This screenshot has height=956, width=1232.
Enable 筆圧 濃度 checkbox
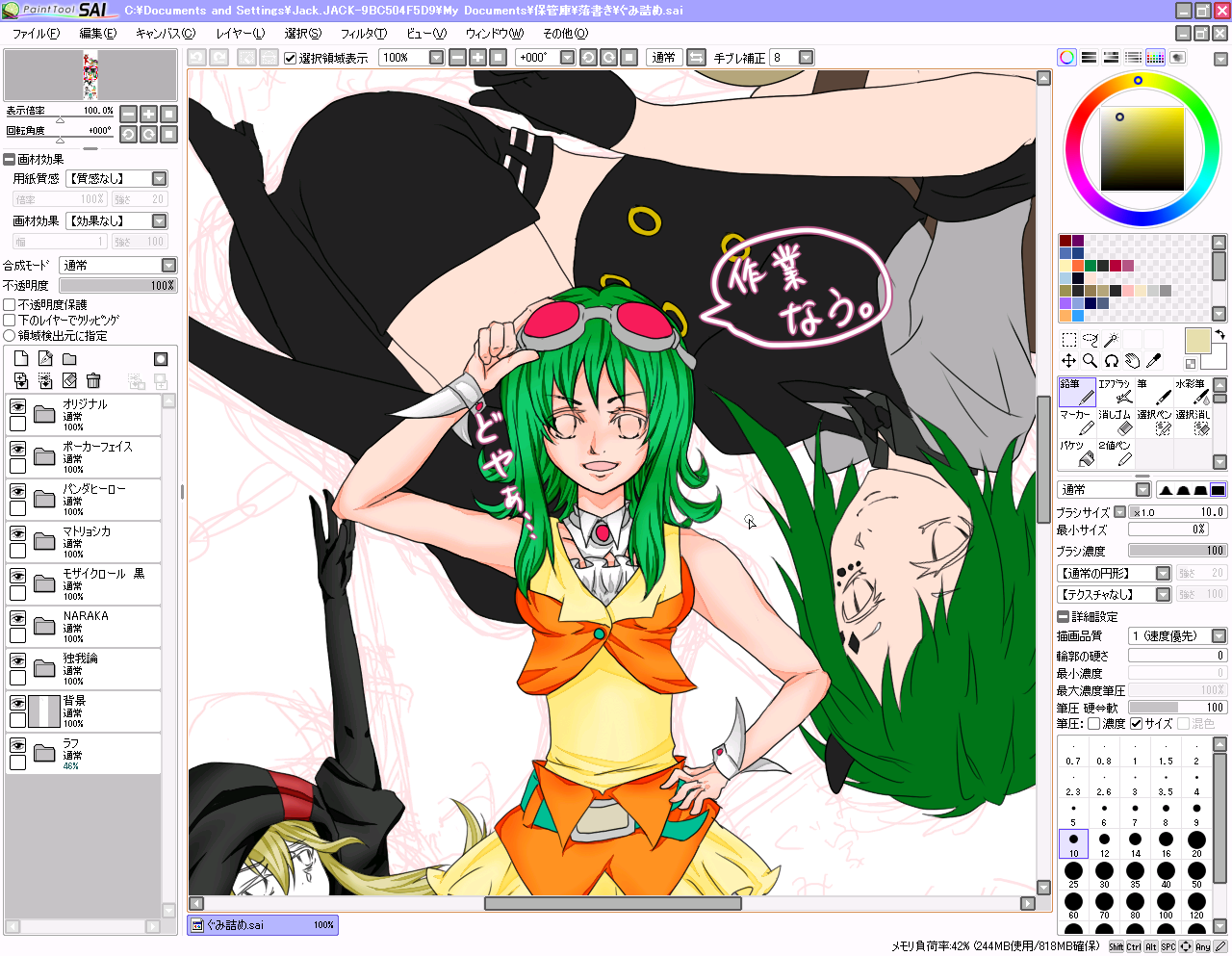(x=1094, y=724)
